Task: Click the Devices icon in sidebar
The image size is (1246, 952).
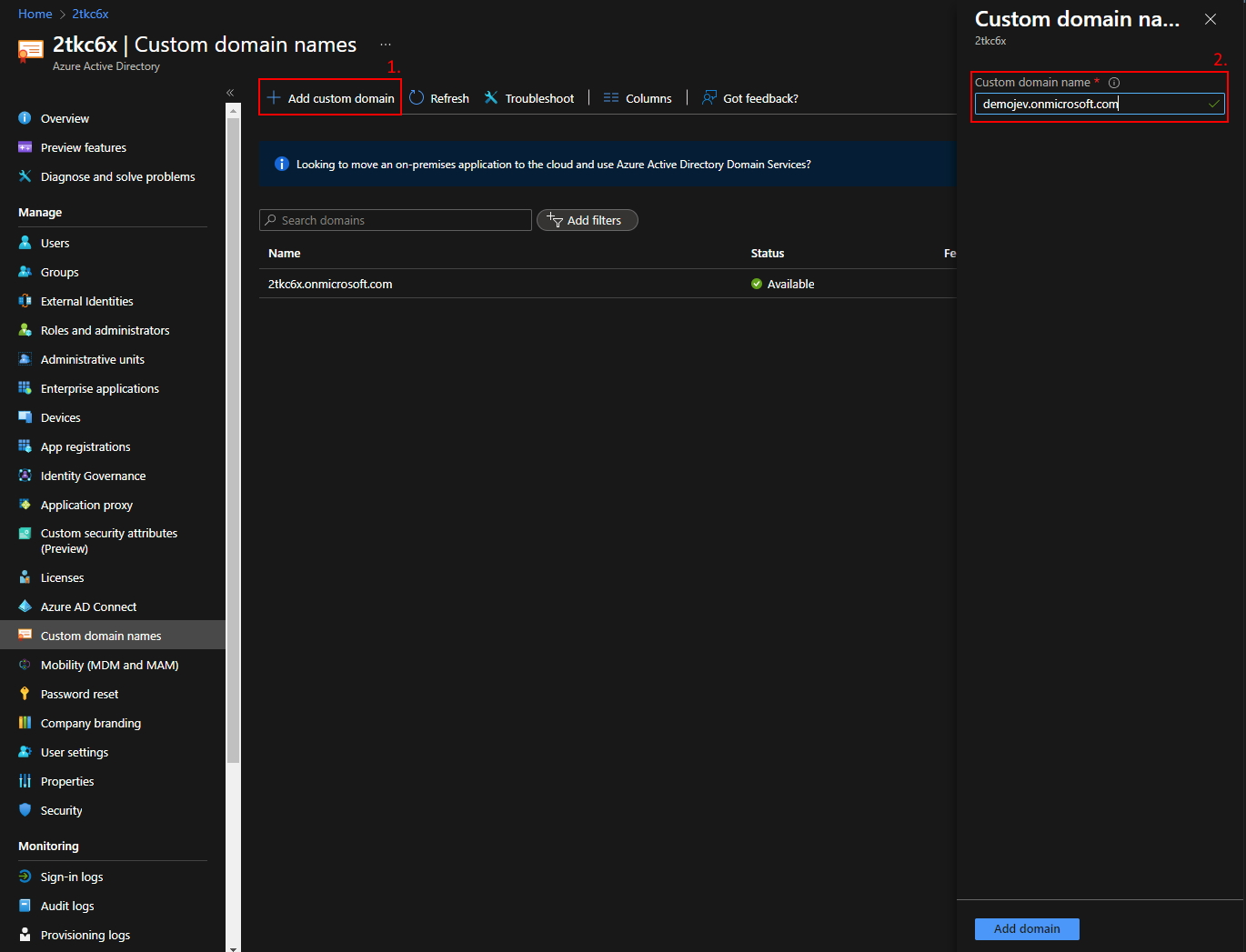Action: [x=25, y=417]
